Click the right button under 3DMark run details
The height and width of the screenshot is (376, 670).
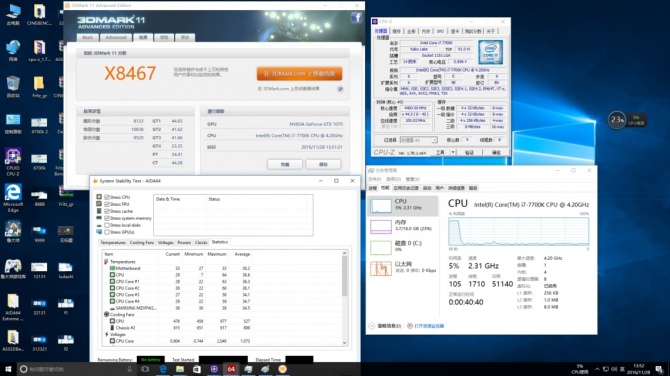323,164
